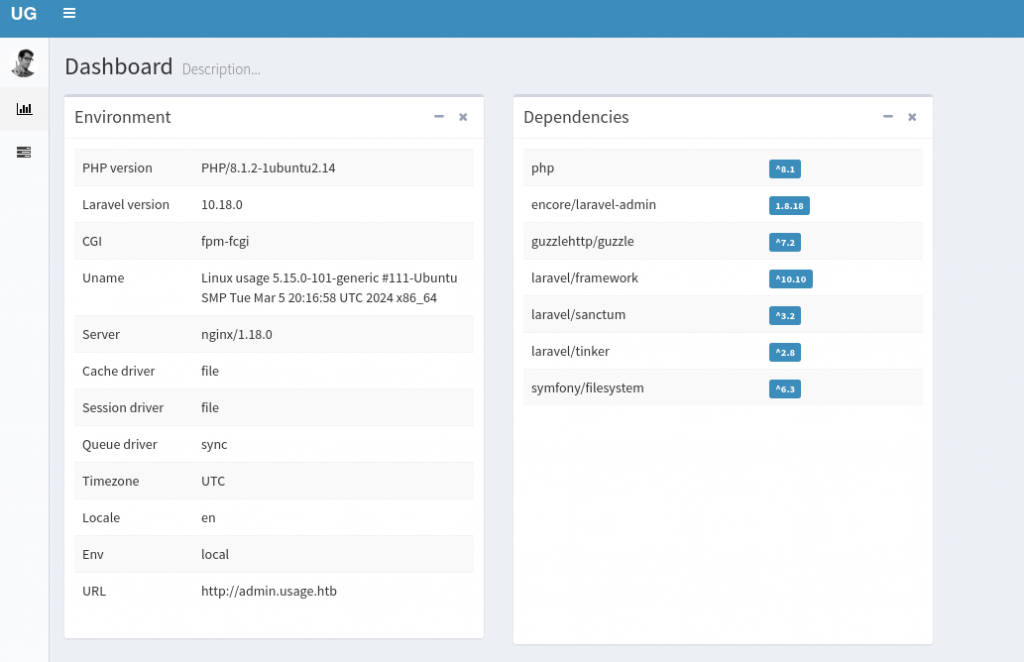
Task: Click the encore/laravel-admin 1.8.18 badge
Action: pyautogui.click(x=790, y=206)
